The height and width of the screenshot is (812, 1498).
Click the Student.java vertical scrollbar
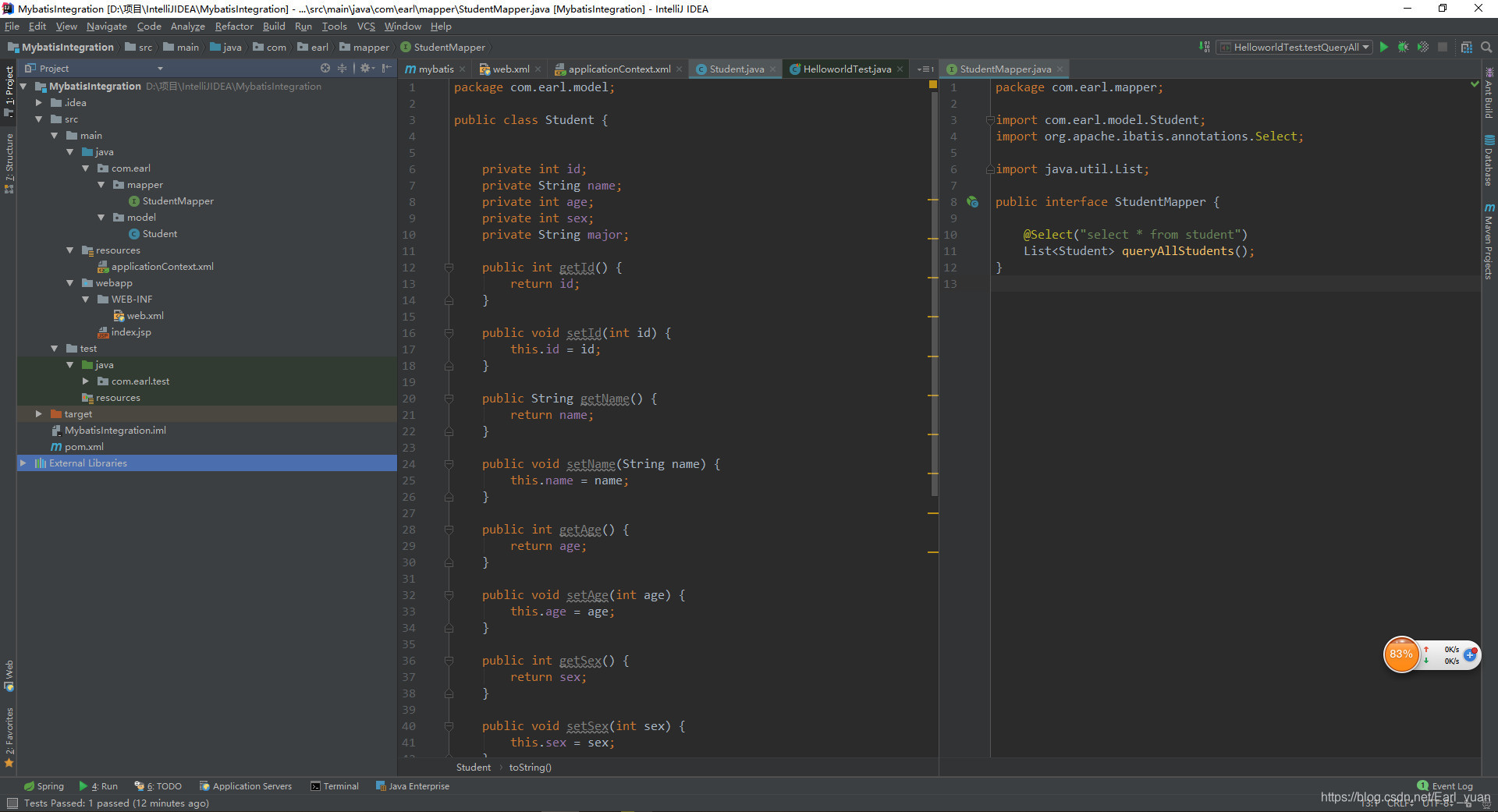click(934, 293)
